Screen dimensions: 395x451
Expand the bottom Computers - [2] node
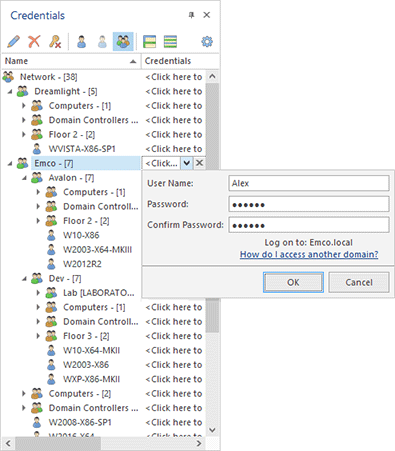(x=24, y=394)
